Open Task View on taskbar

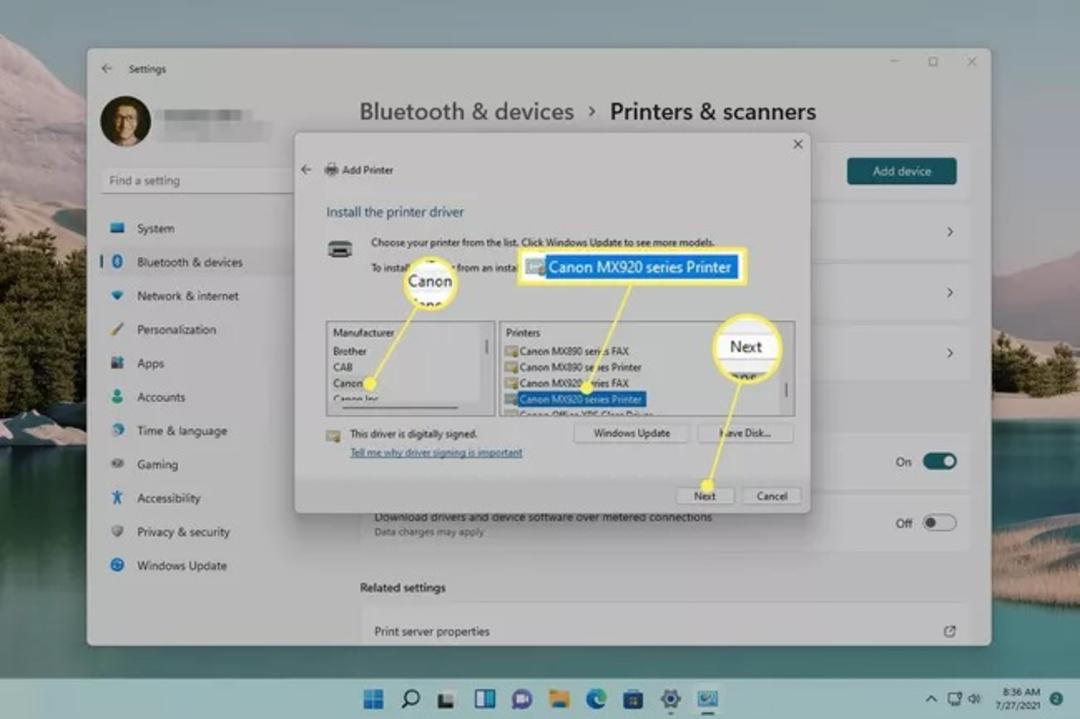(x=446, y=700)
